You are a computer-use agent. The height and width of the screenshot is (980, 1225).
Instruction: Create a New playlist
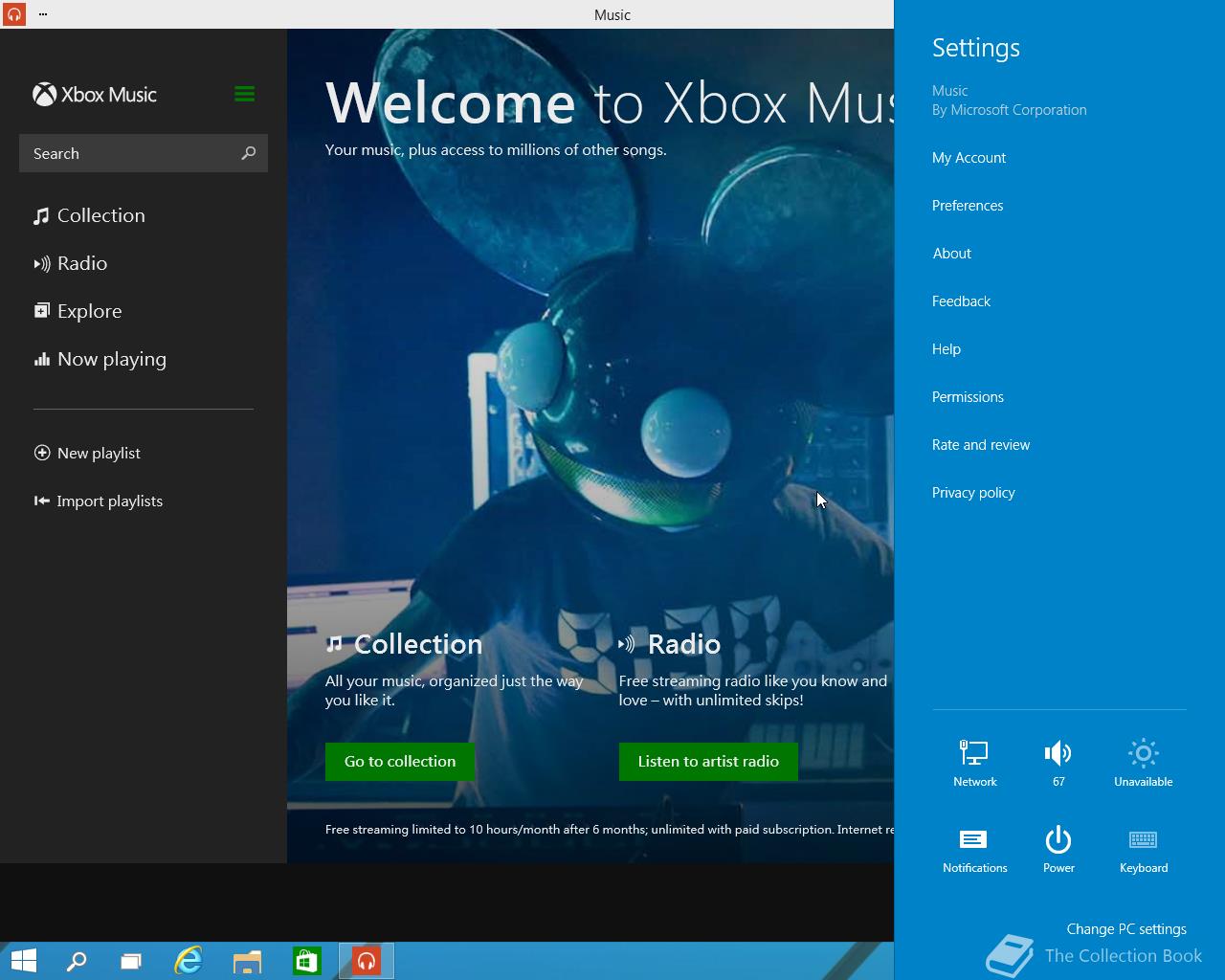[87, 453]
